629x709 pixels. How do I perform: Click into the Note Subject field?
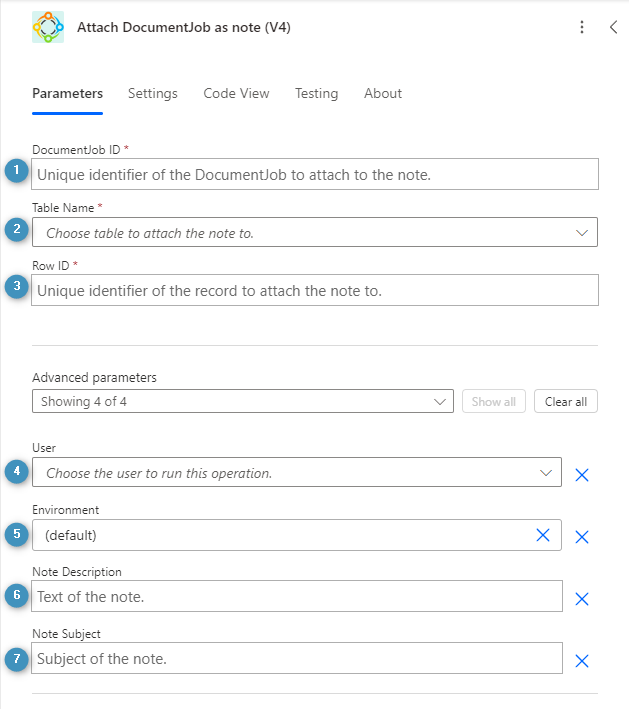(297, 658)
